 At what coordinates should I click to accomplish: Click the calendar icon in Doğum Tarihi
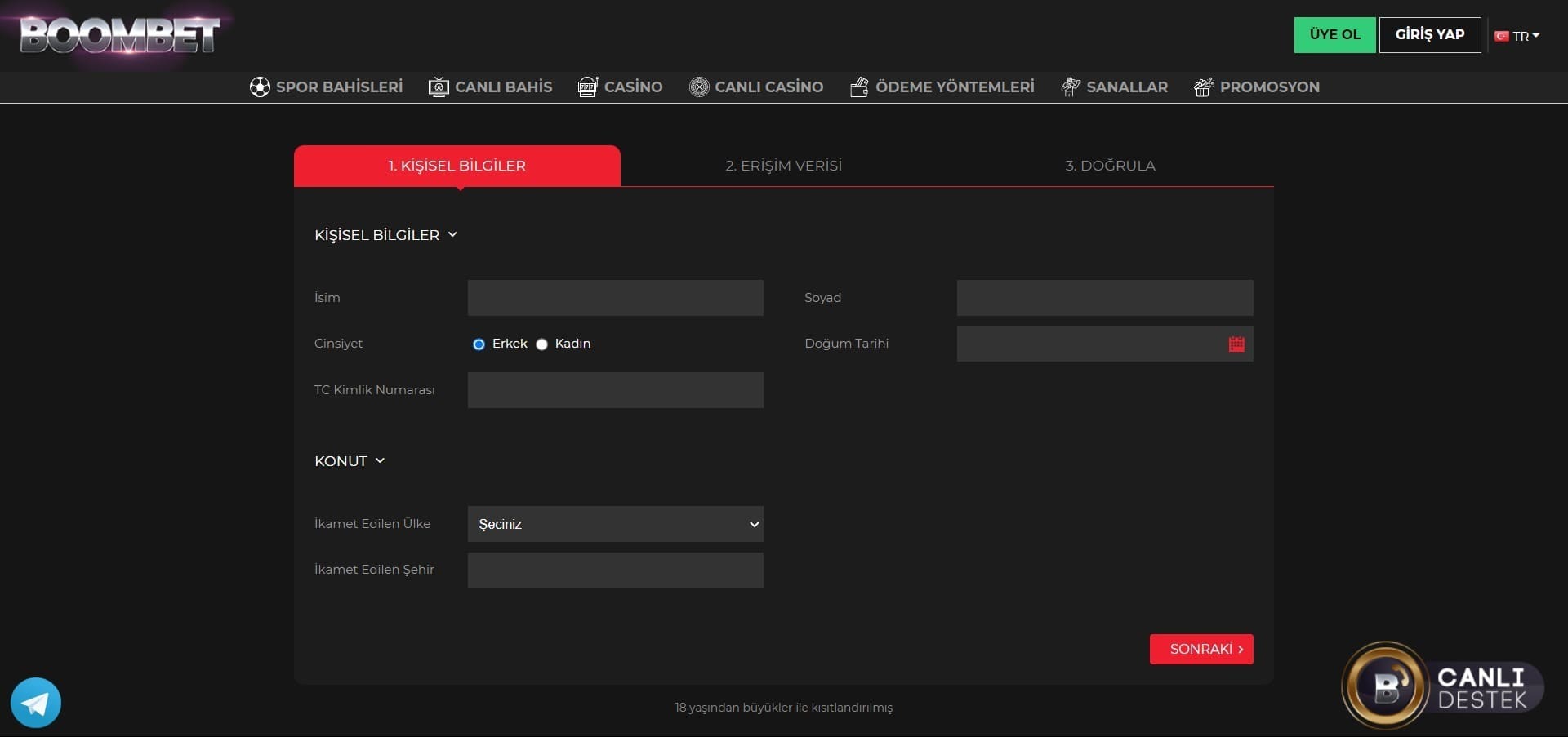click(1236, 344)
